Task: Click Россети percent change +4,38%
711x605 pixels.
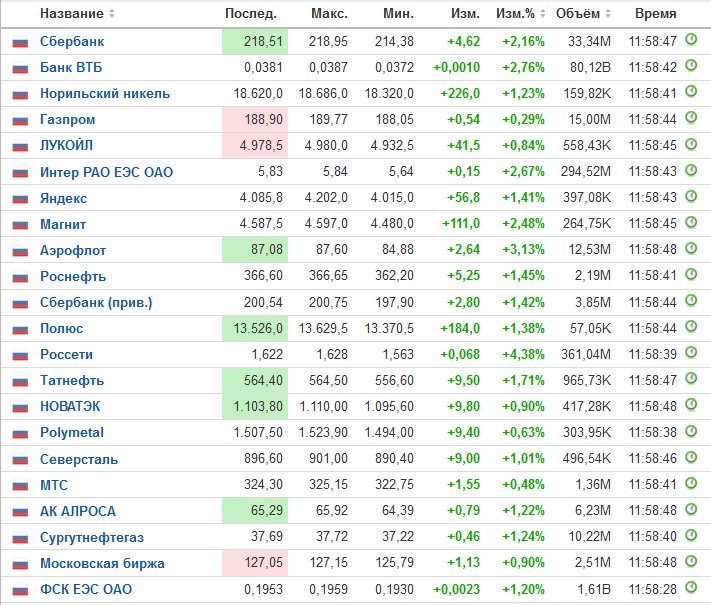Action: click(x=523, y=354)
